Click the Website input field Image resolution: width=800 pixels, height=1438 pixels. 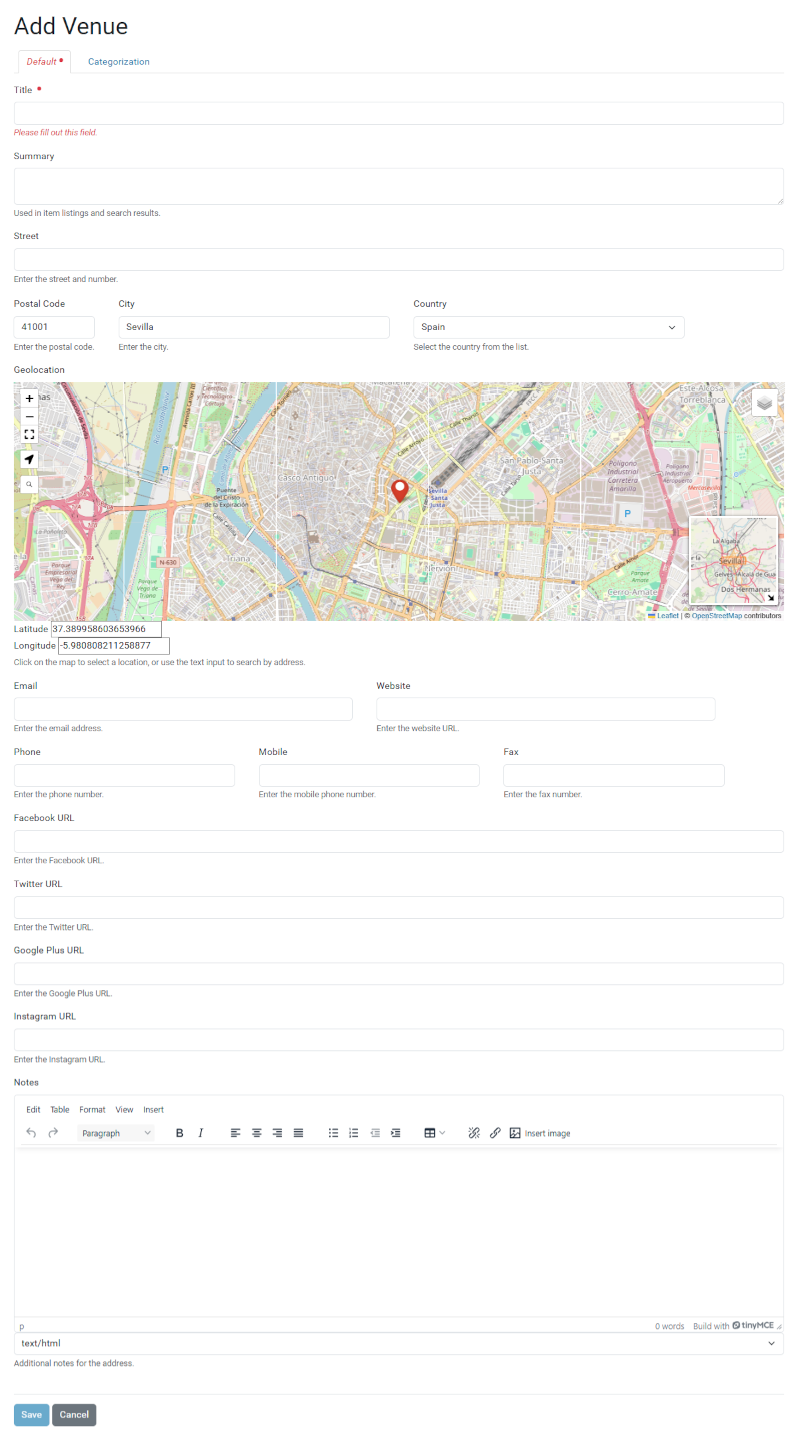[x=546, y=709]
